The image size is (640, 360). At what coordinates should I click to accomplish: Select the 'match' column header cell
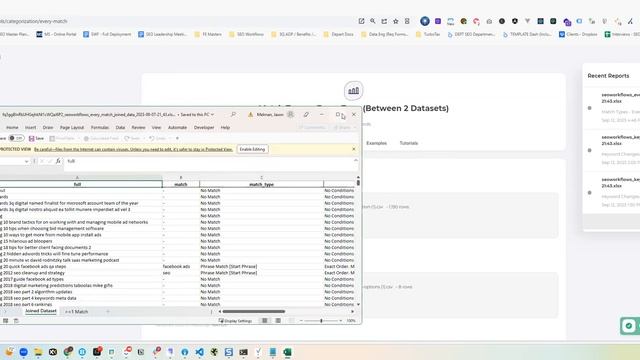(181, 184)
